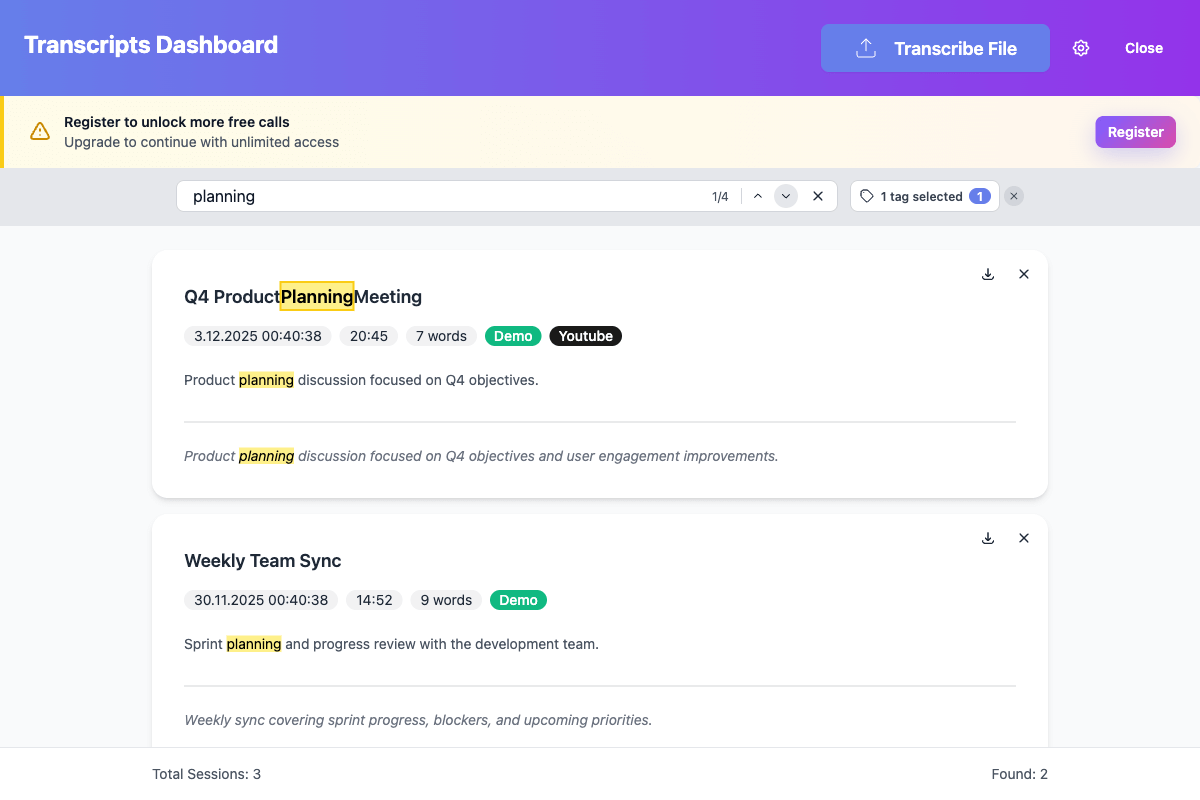Click the tag icon in the filter chip
The width and height of the screenshot is (1200, 800).
coord(866,195)
